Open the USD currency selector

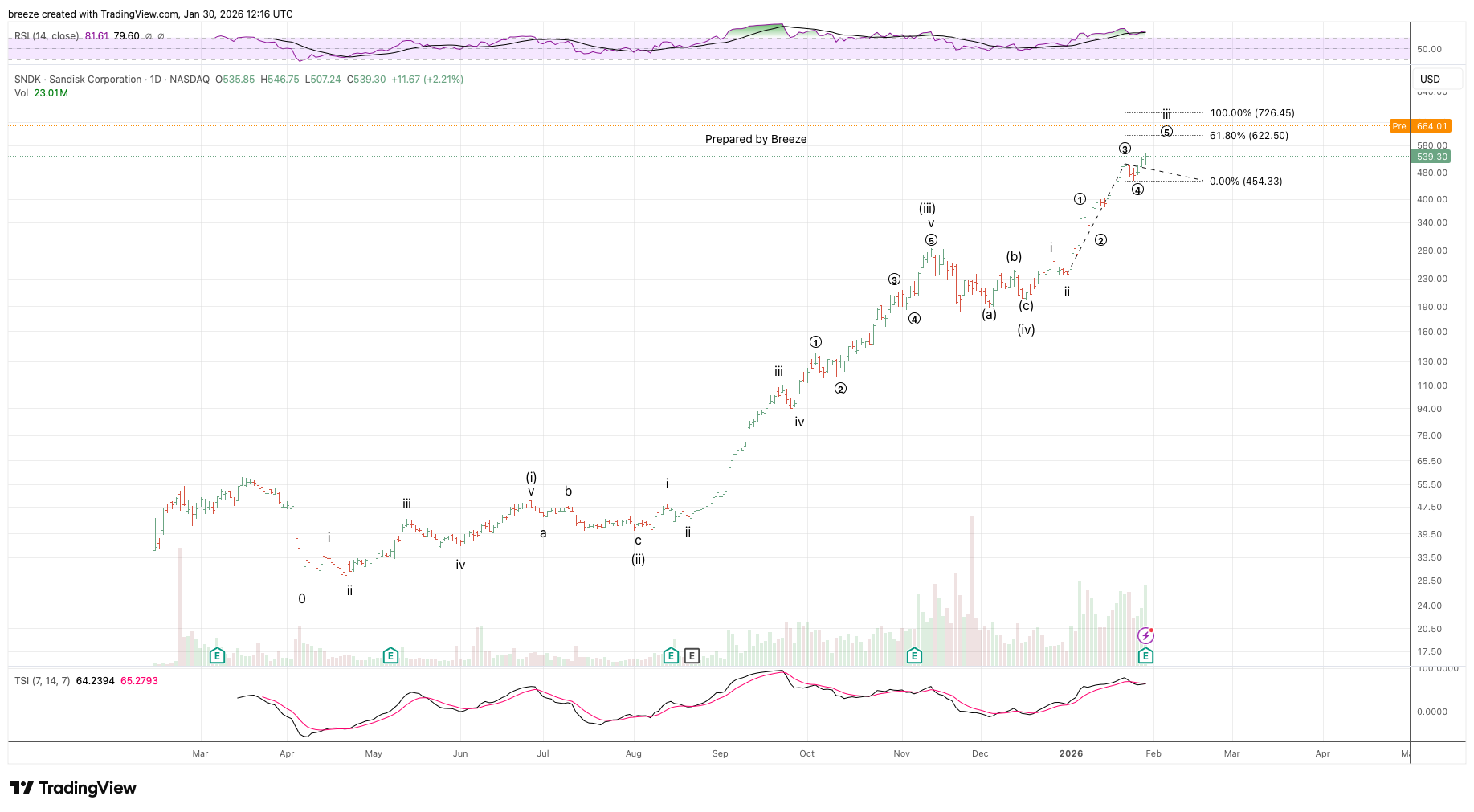(1430, 79)
